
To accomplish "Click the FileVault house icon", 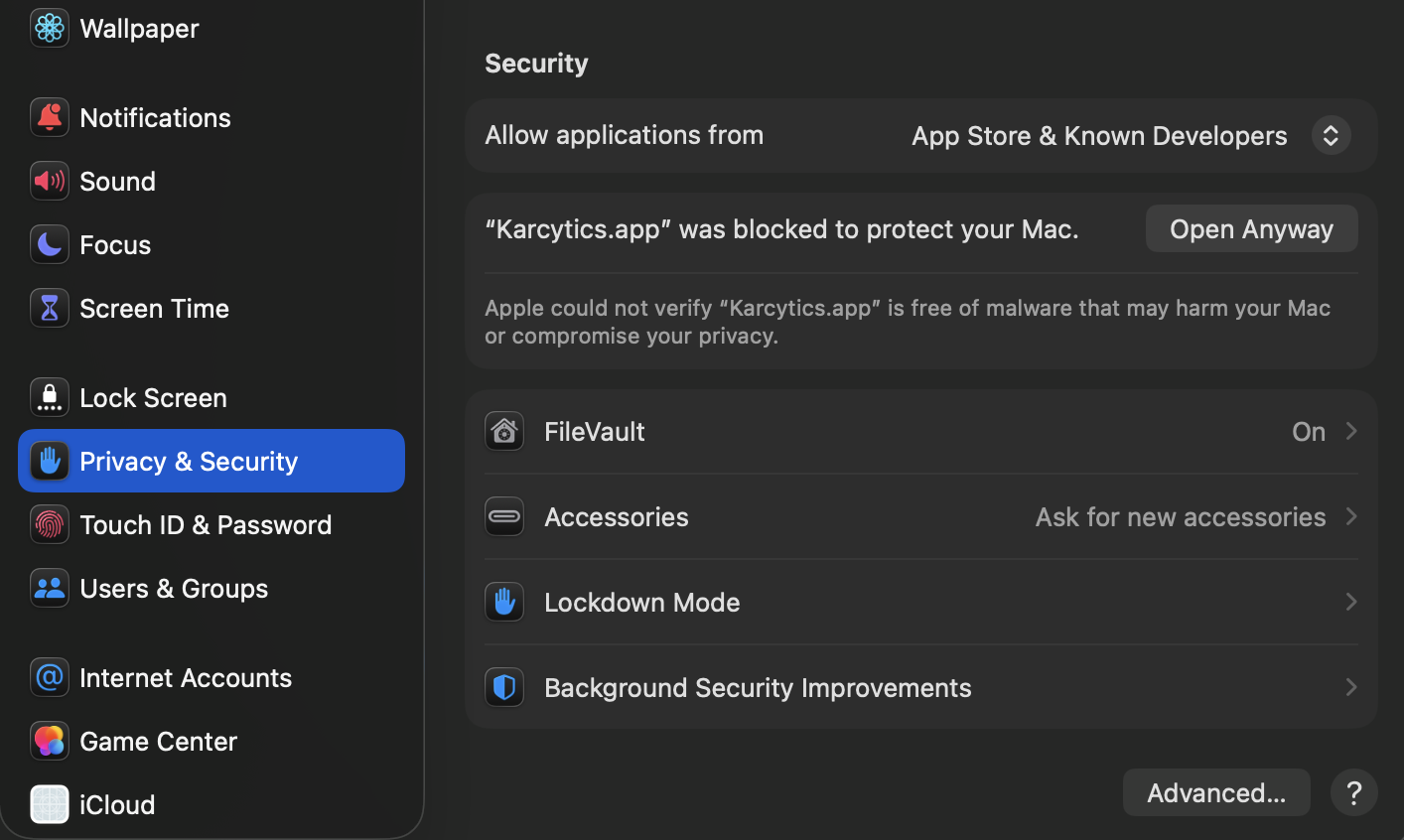I will [x=504, y=431].
